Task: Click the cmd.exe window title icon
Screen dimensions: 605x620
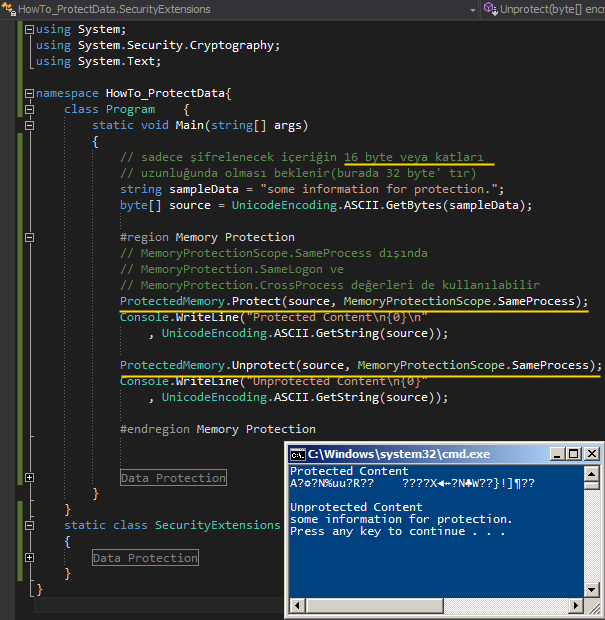Action: click(297, 454)
